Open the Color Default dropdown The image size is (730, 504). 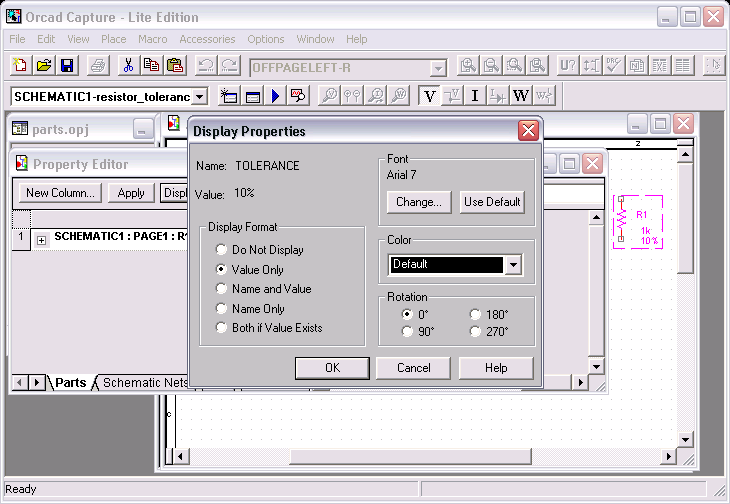pos(513,265)
